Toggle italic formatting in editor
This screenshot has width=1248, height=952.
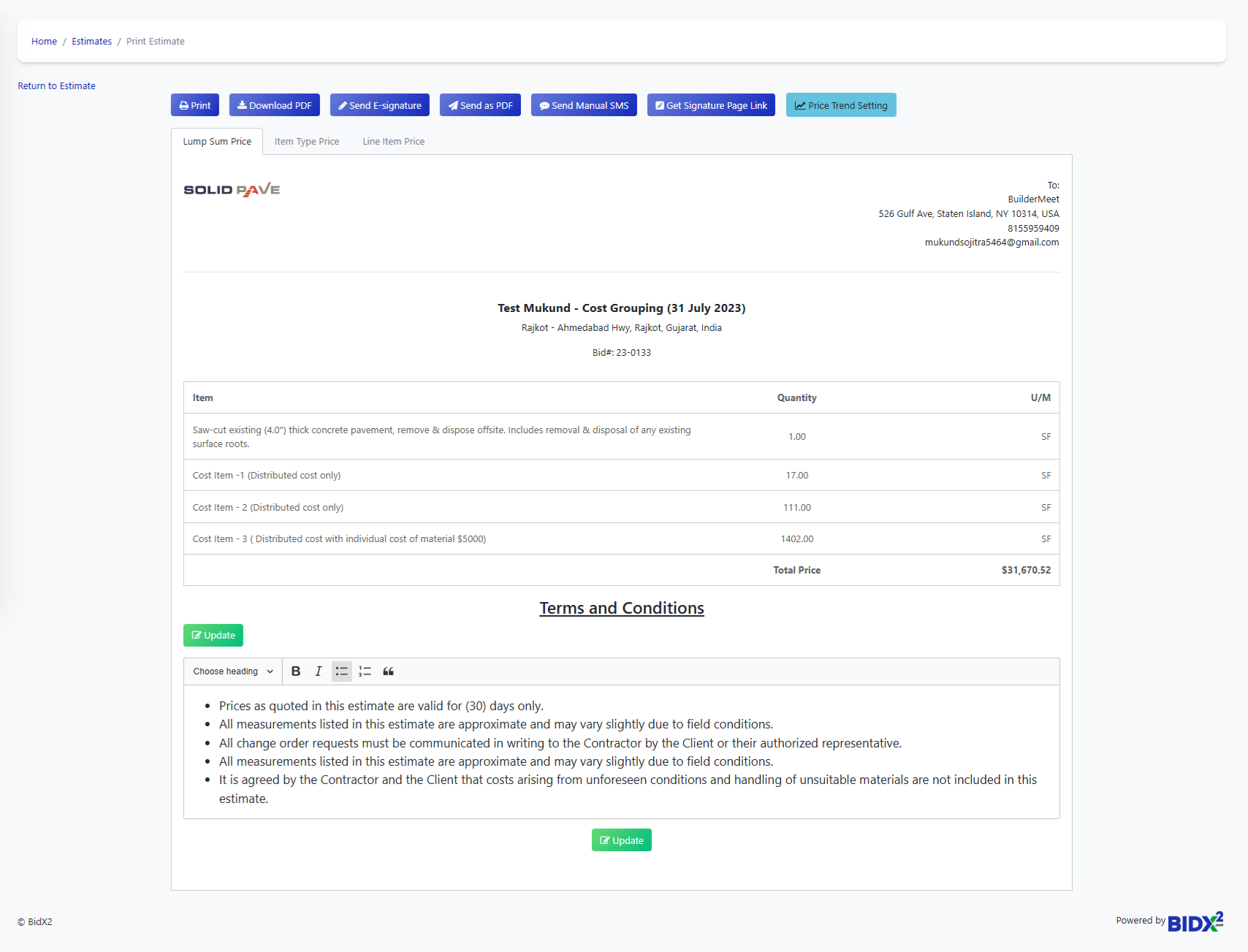319,671
